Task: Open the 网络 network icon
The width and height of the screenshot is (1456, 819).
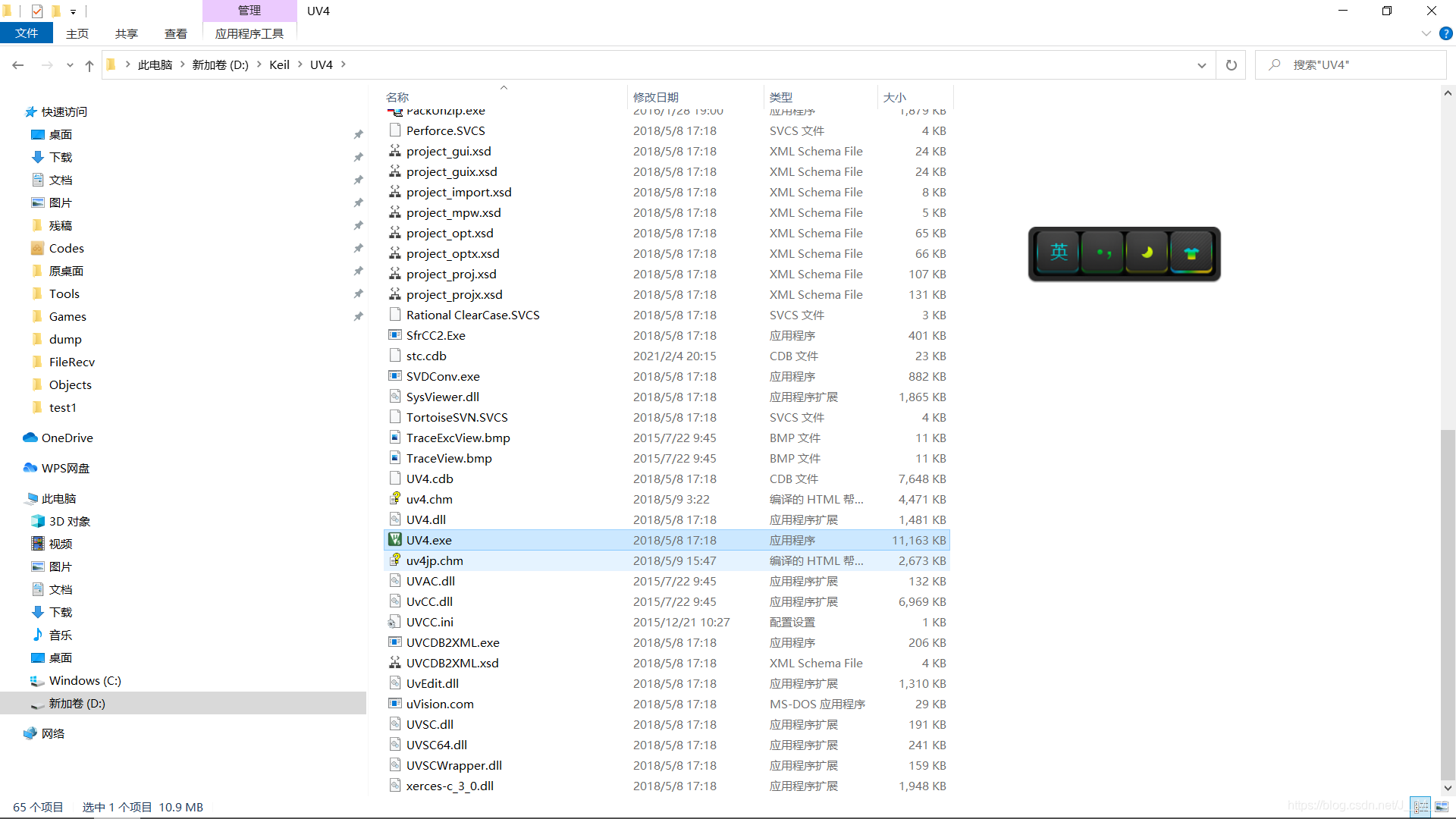Action: (30, 733)
